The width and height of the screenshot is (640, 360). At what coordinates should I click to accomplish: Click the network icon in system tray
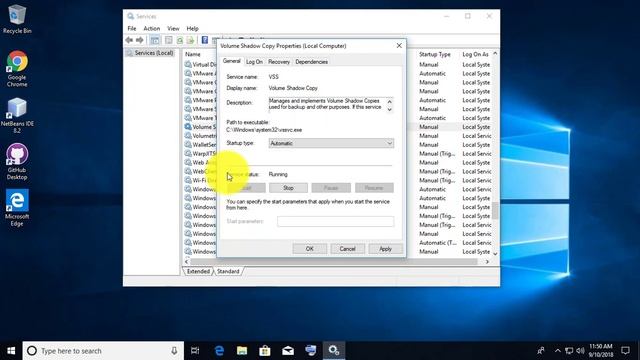(569, 351)
